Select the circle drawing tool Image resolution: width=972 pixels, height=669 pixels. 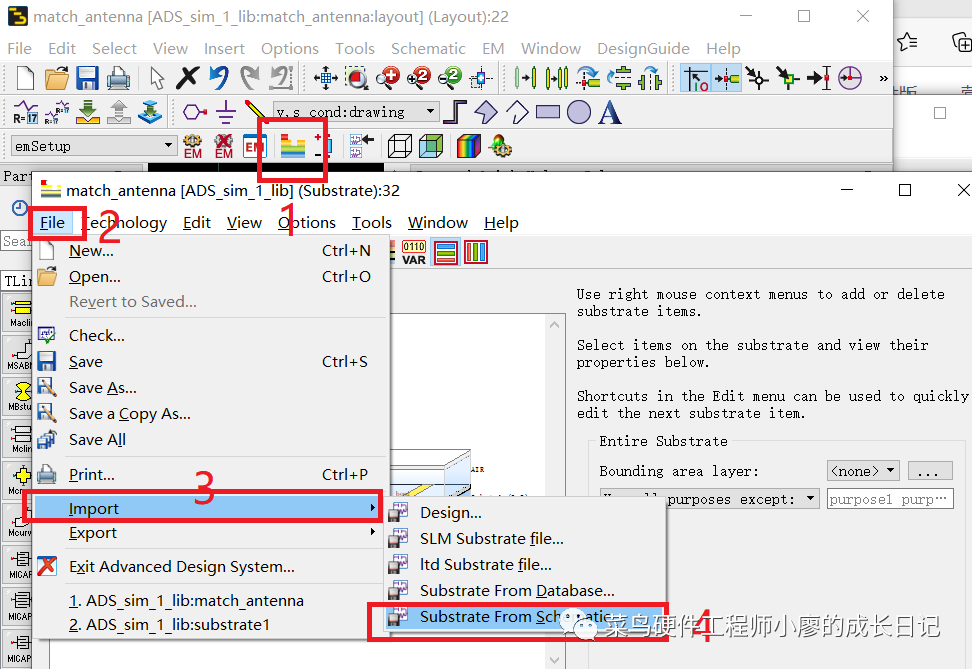tap(579, 112)
